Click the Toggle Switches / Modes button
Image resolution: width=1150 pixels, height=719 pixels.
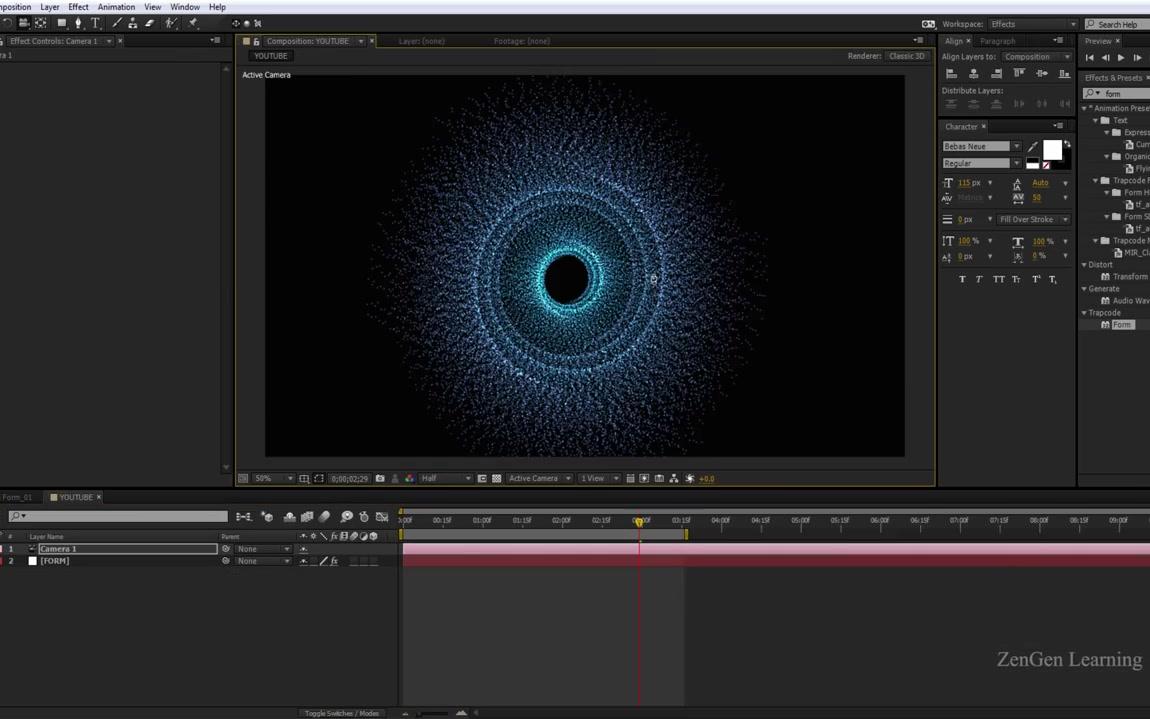[x=343, y=713]
